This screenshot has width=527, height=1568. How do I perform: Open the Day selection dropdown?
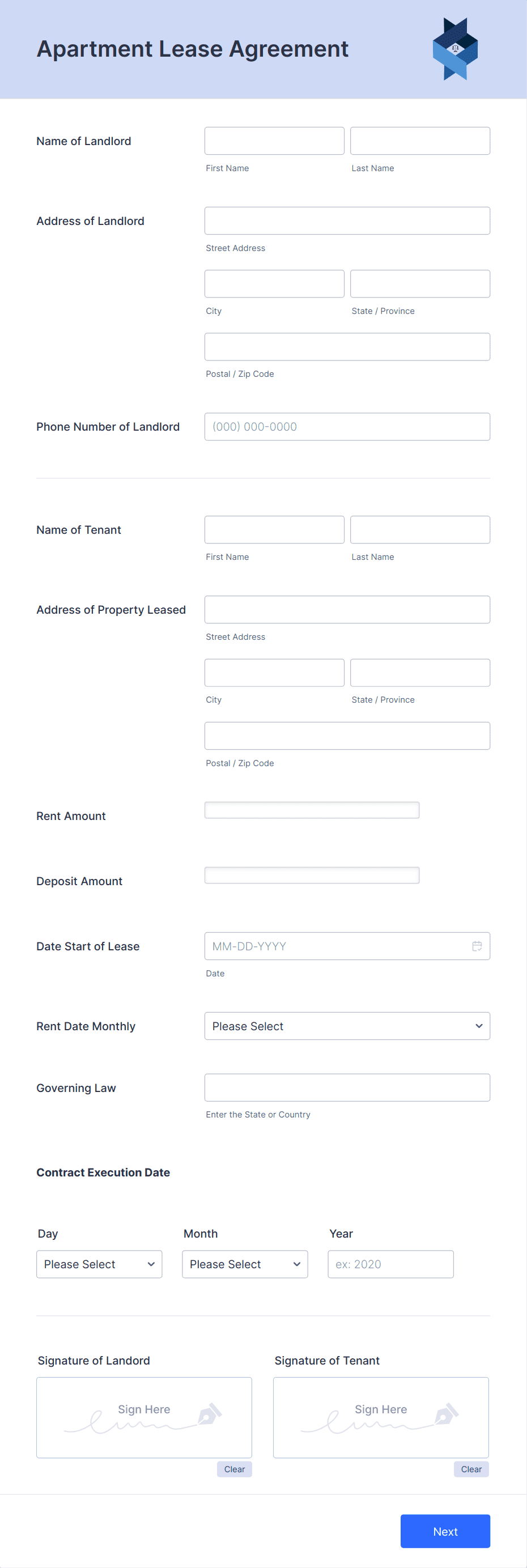pos(99,1264)
